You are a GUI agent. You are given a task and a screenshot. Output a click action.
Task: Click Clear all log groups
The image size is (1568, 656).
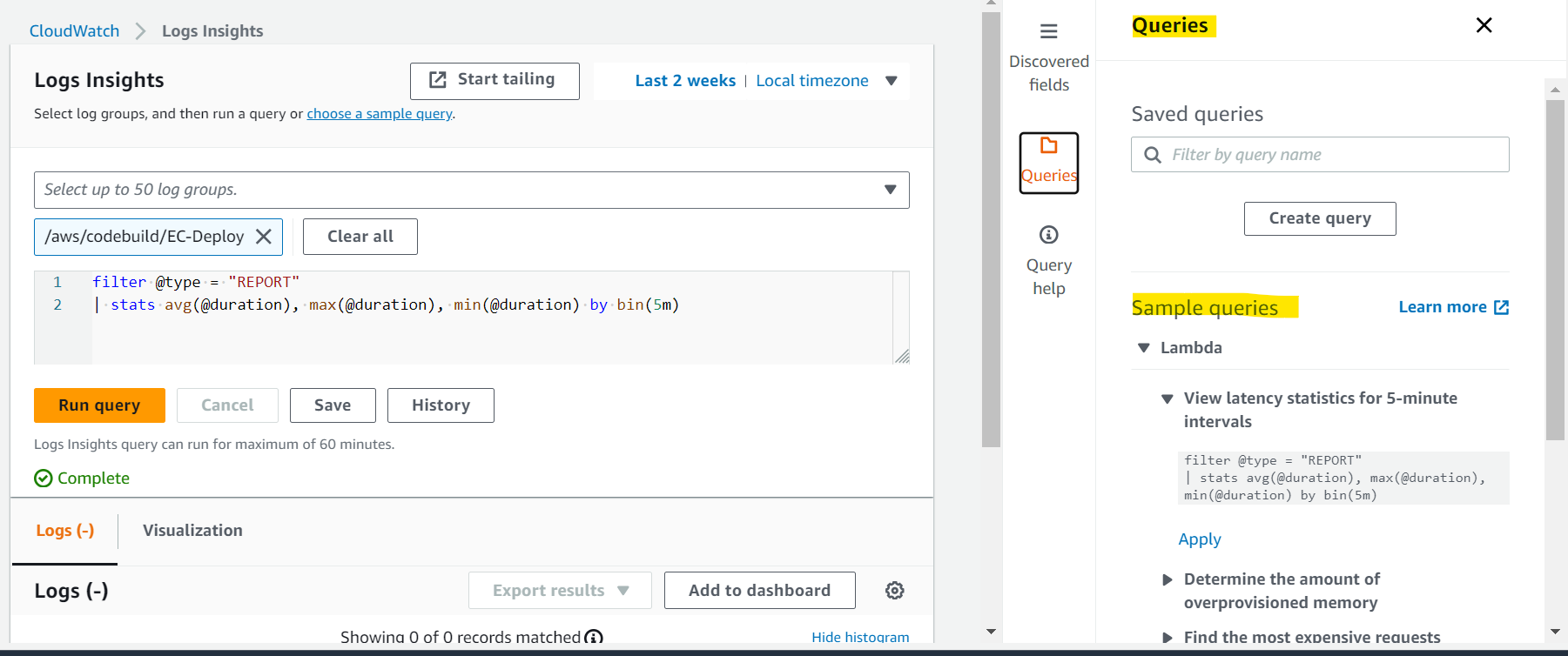pyautogui.click(x=360, y=237)
